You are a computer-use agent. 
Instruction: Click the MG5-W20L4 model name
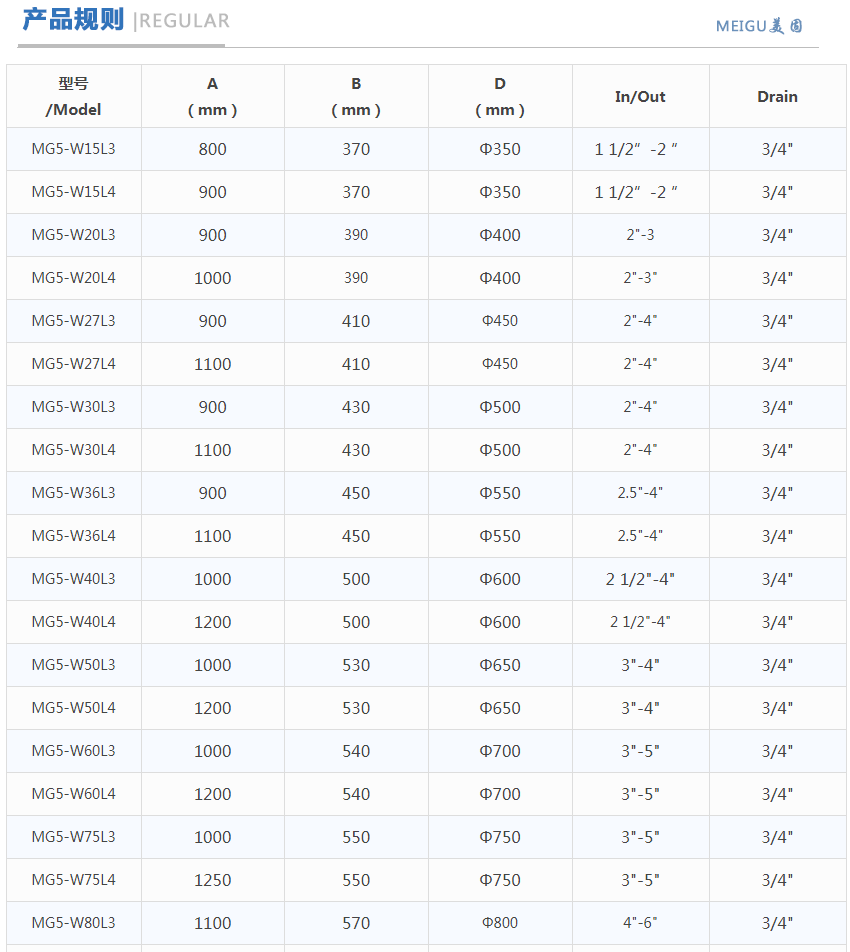(74, 278)
